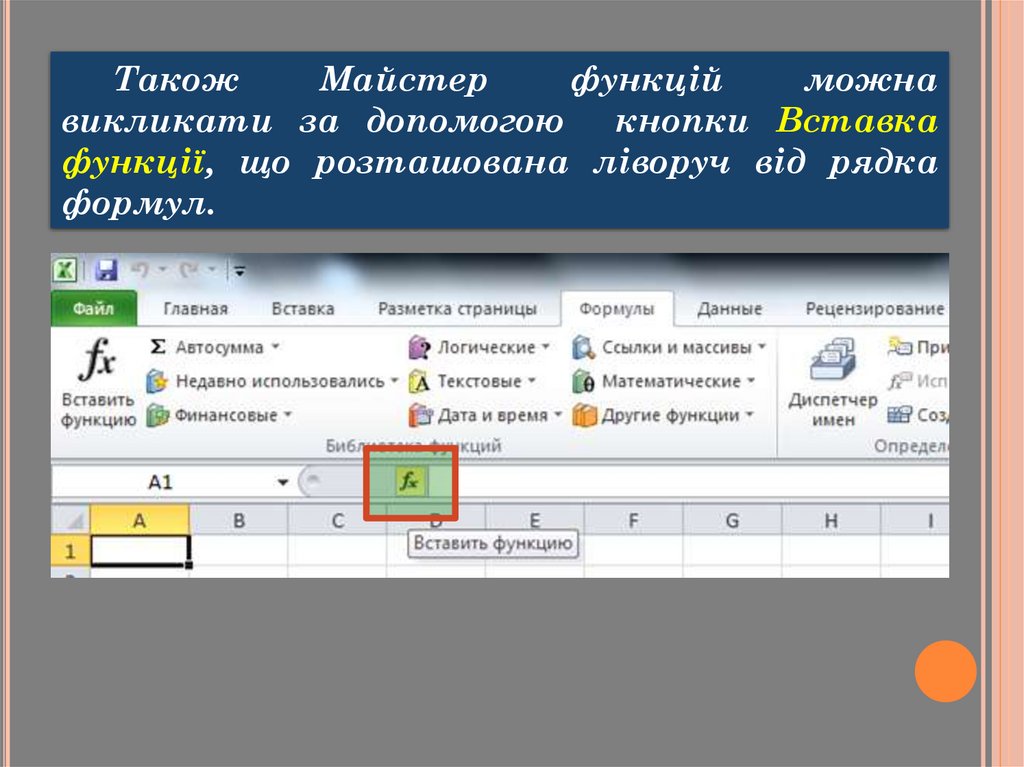Select column C header
The height and width of the screenshot is (767, 1024).
[338, 521]
